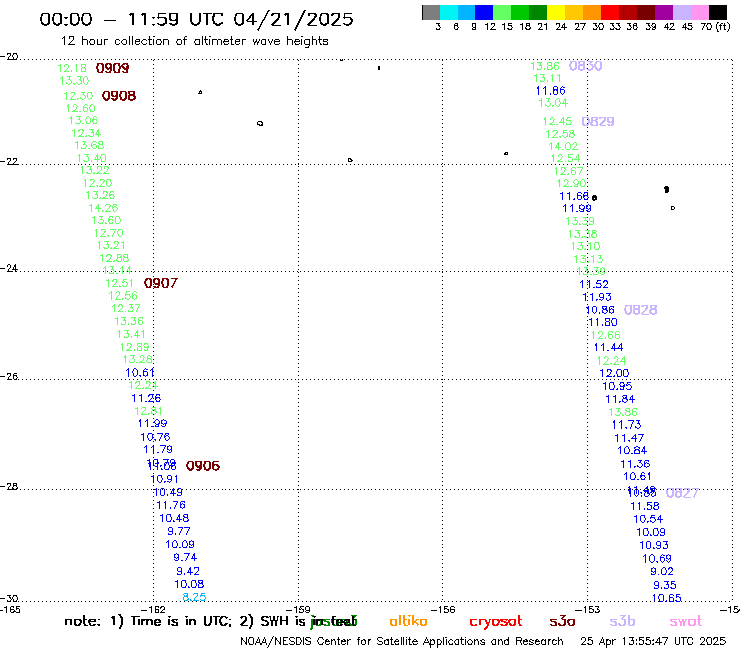The height and width of the screenshot is (650, 740).
Task: Click the latitude label -24
Action: (9, 268)
